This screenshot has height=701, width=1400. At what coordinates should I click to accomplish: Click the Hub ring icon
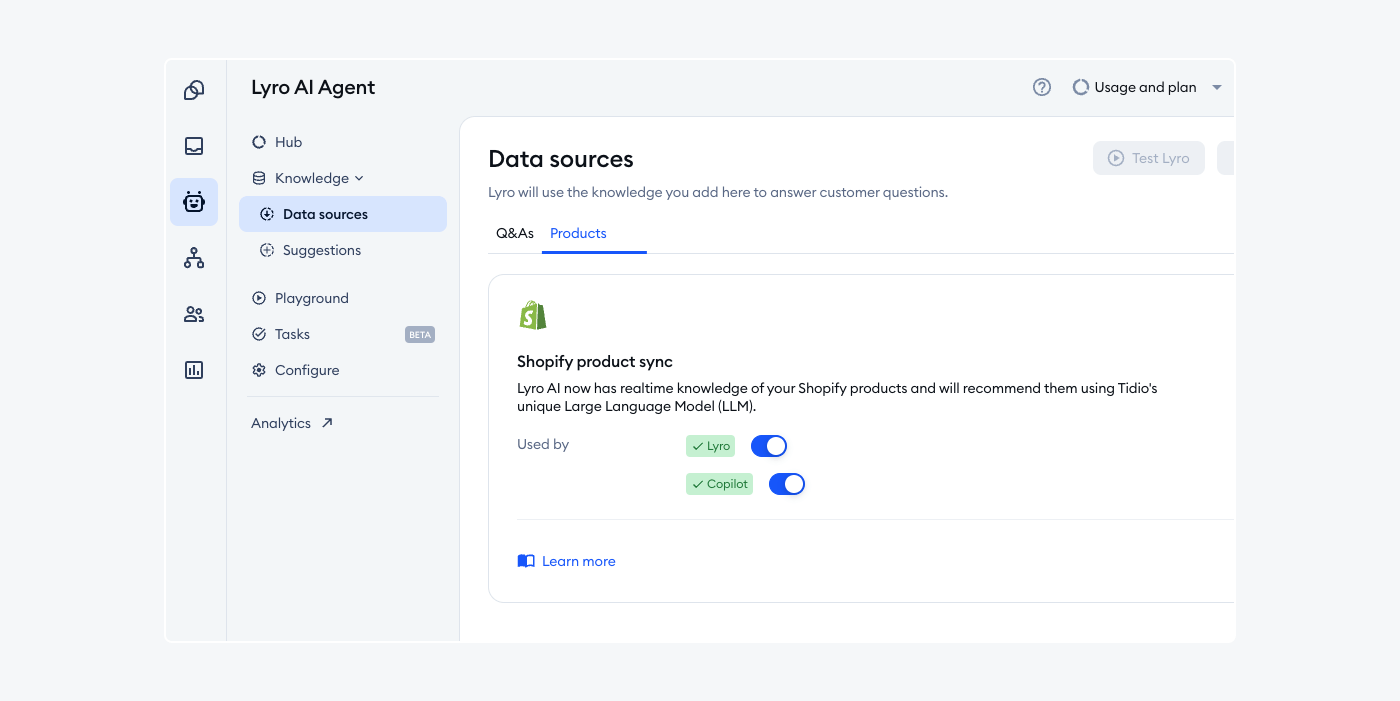tap(259, 142)
